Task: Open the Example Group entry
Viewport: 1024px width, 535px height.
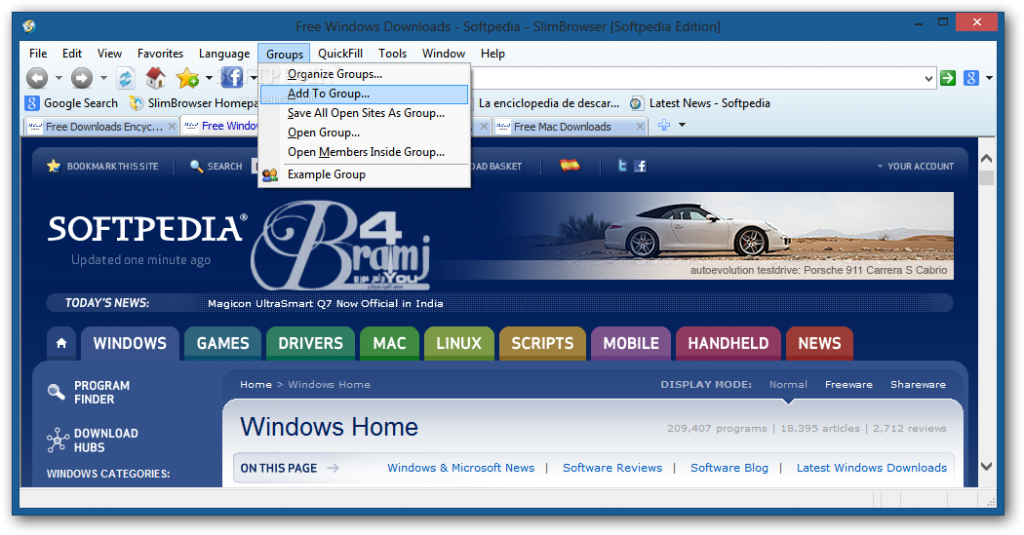Action: 364,174
